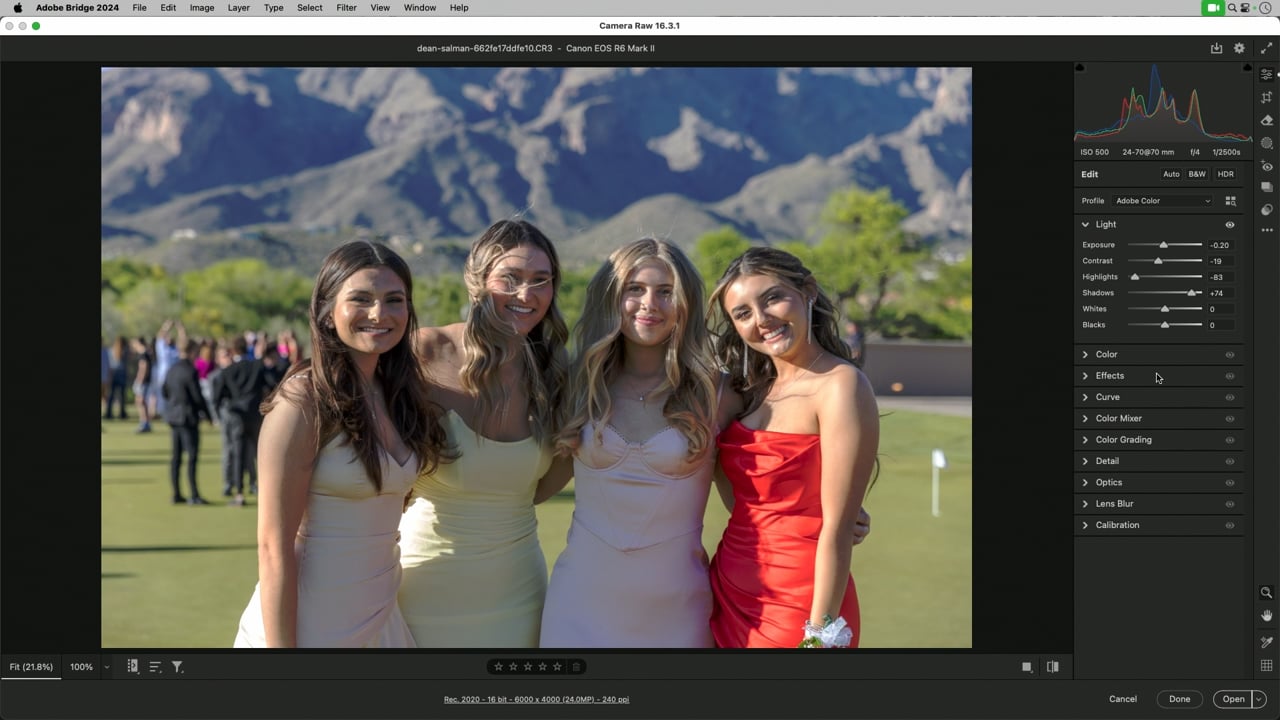The height and width of the screenshot is (720, 1280).
Task: Toggle the filmstrip icon
Action: tap(132, 666)
